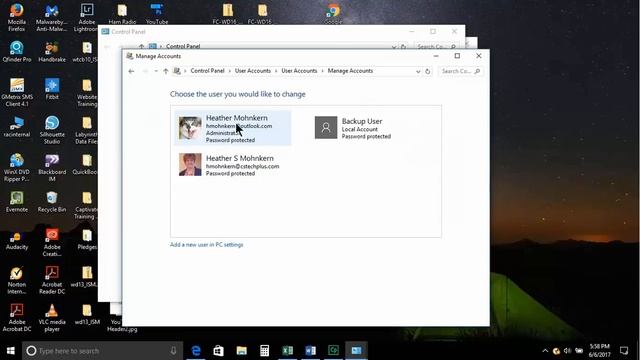Open Microsoft Store from the taskbar
Image resolution: width=640 pixels, height=360 pixels.
point(219,351)
